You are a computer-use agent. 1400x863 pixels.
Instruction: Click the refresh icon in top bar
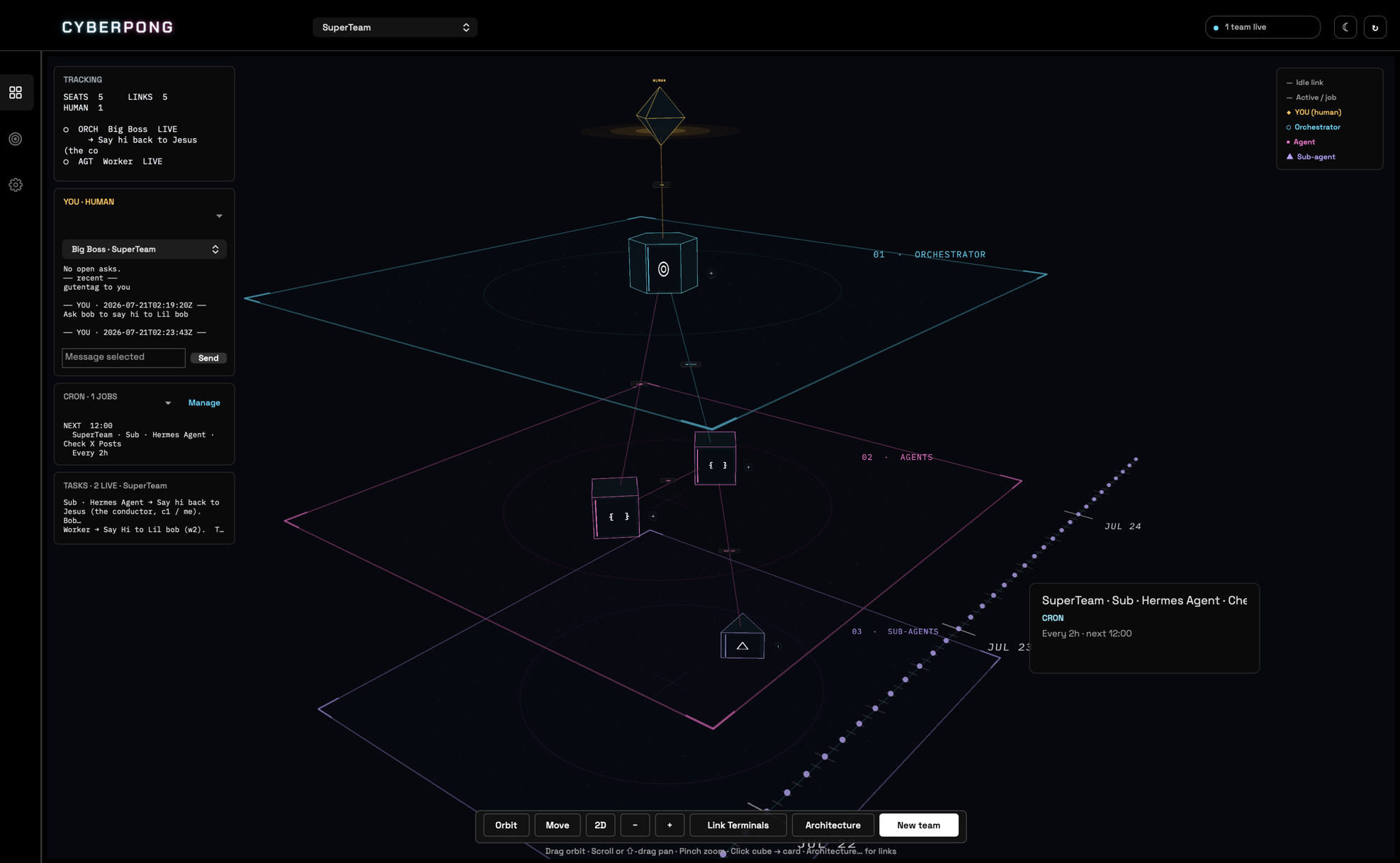1374,27
